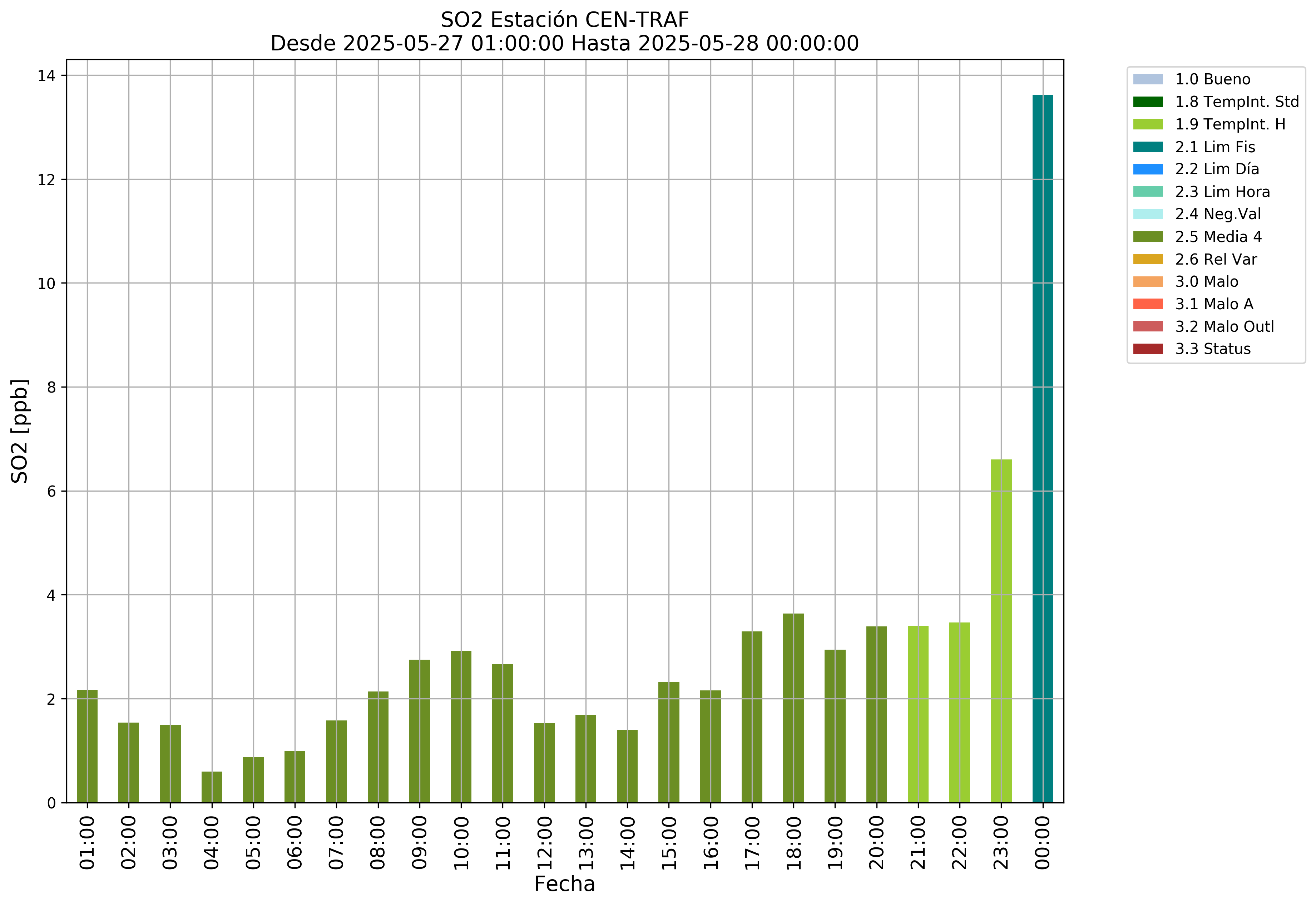Screen dimensions: 1316x906
Task: Click the 2.1 Lim Fis legend swatch
Action: point(1147,147)
